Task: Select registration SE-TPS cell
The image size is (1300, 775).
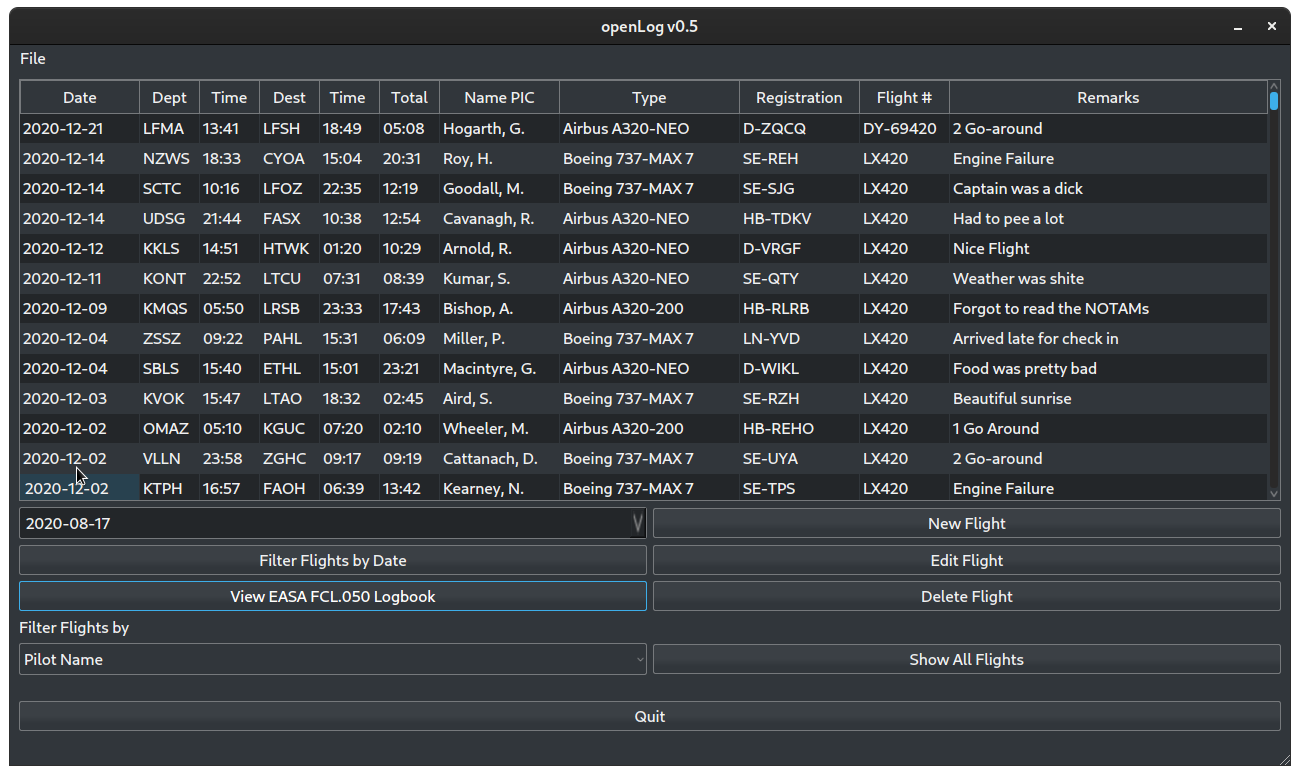Action: (799, 487)
